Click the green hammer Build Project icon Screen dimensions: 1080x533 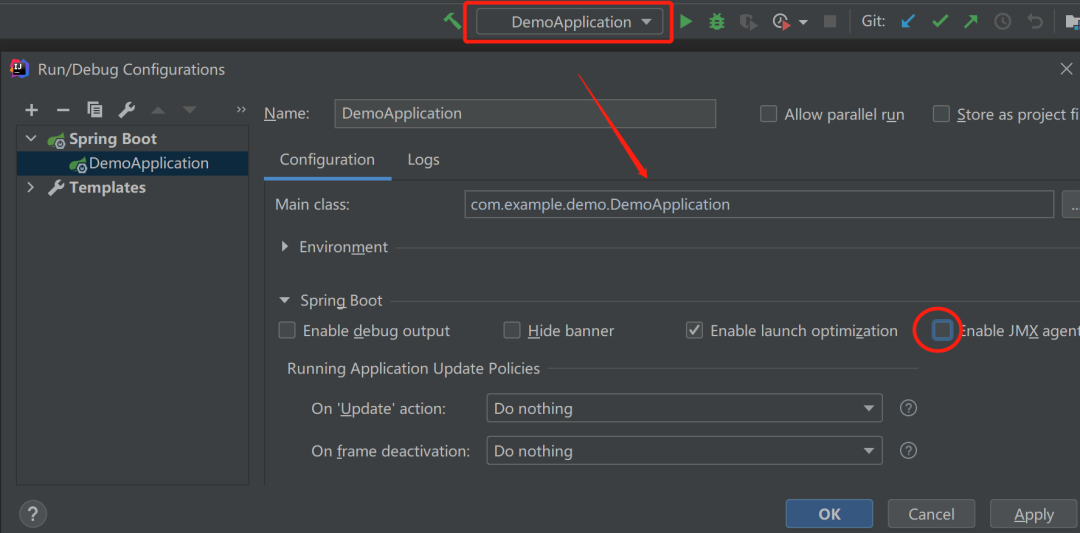click(452, 21)
